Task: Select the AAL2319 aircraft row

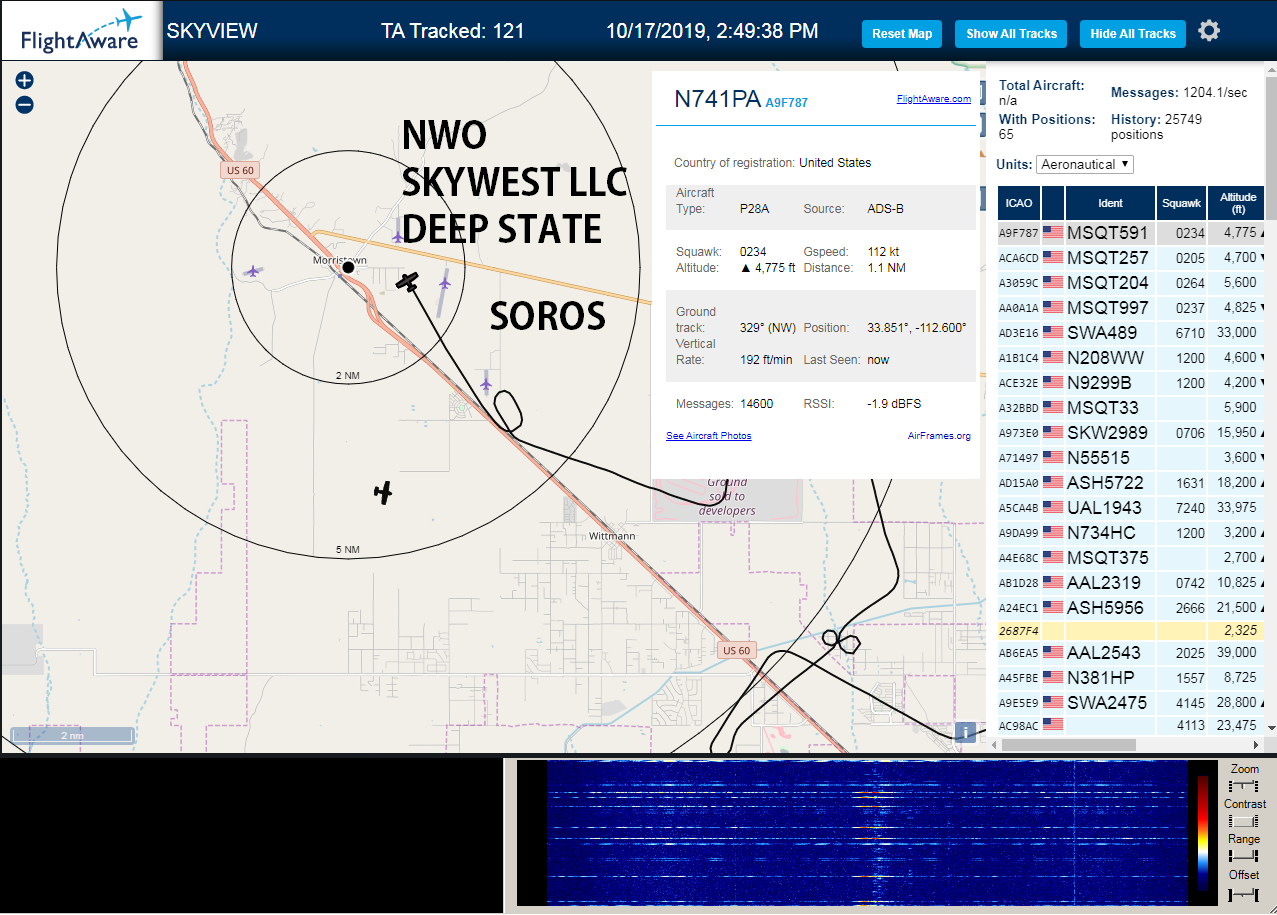Action: point(1132,582)
